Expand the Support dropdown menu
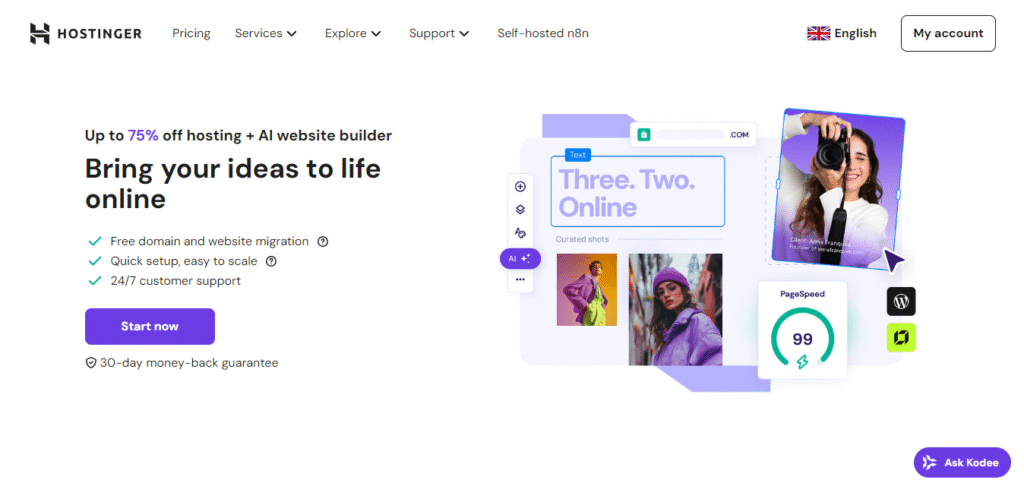The image size is (1024, 486). (439, 33)
